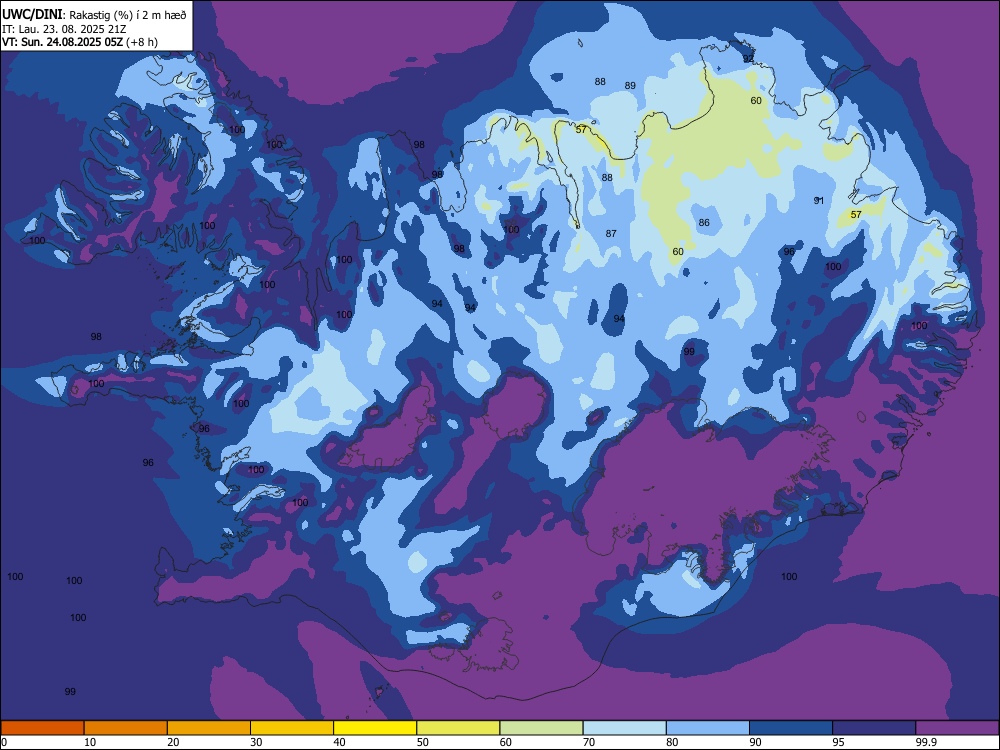Click the dark navy 95–99.9 legend swatch
This screenshot has height=750, width=1000.
coord(874,728)
